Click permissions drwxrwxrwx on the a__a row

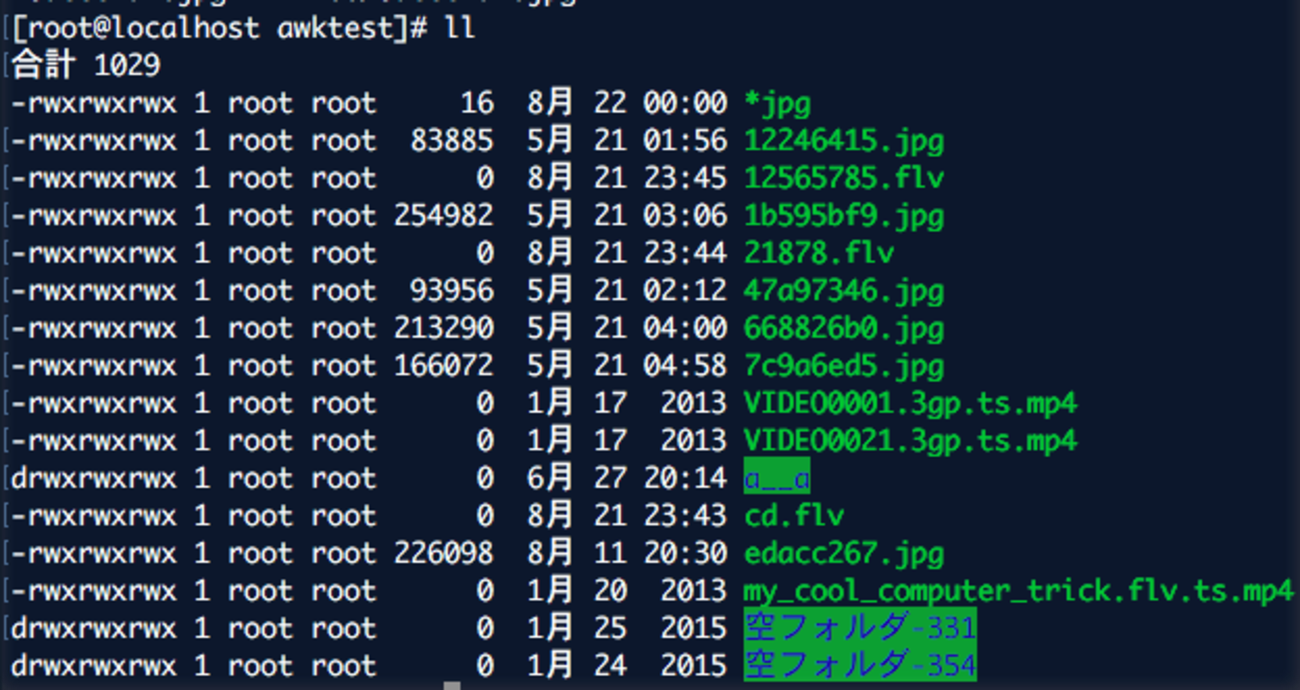pos(94,479)
